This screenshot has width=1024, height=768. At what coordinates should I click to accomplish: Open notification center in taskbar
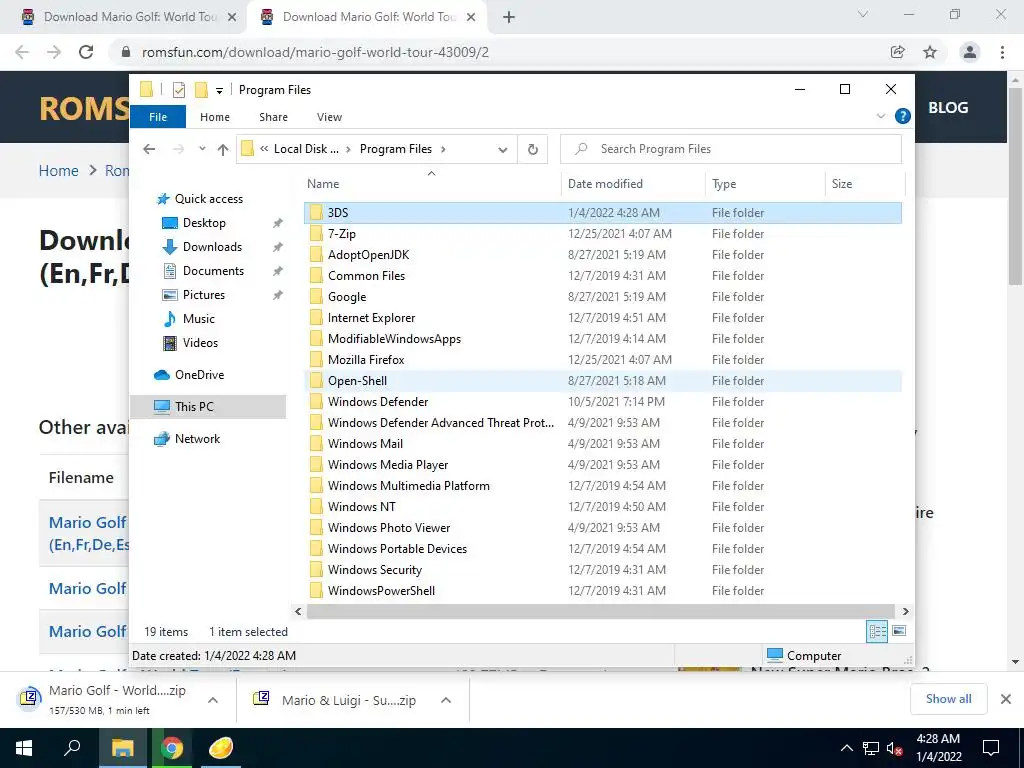point(991,748)
